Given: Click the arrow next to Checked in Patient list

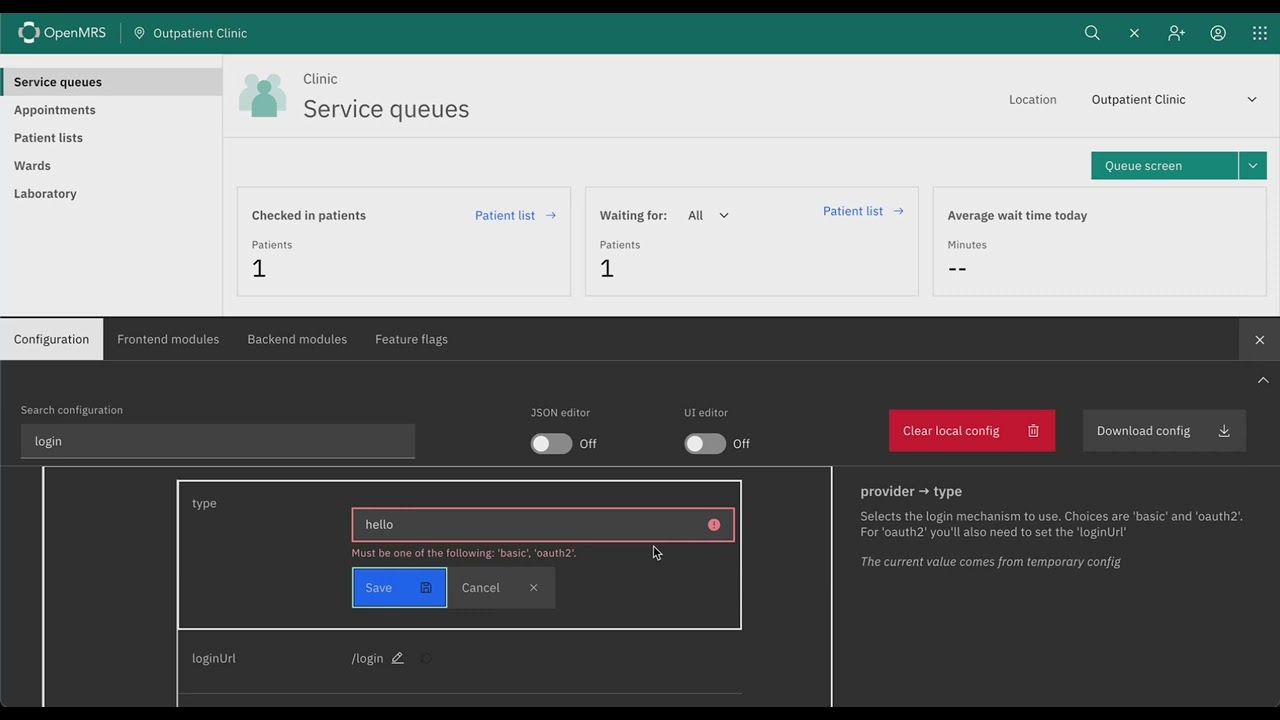Looking at the screenshot, I should [x=550, y=215].
